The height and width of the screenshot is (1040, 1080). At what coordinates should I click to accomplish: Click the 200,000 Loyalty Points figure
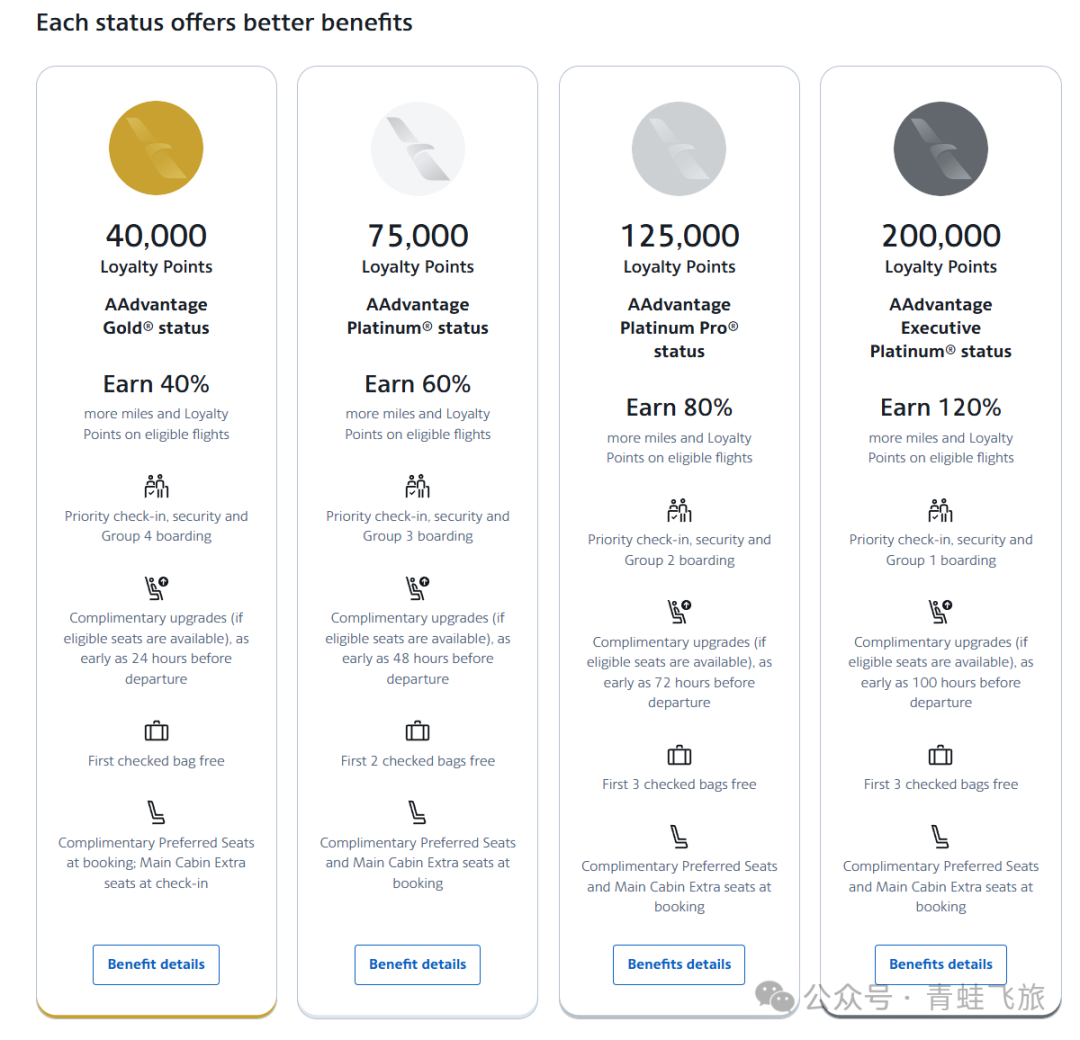coord(941,236)
